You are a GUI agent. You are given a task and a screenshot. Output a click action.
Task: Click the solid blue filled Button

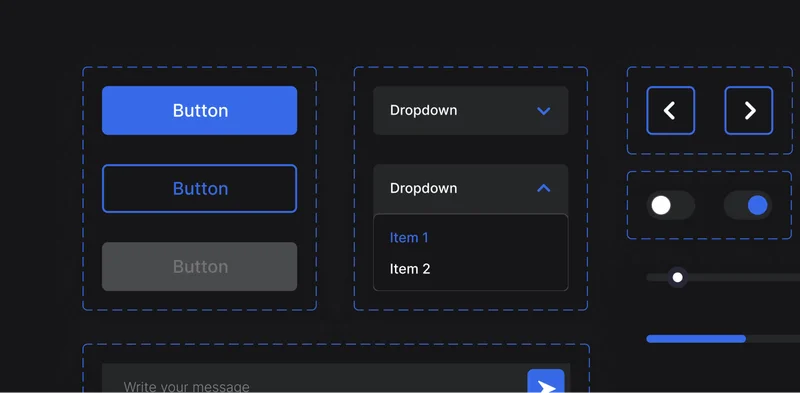pos(199,110)
